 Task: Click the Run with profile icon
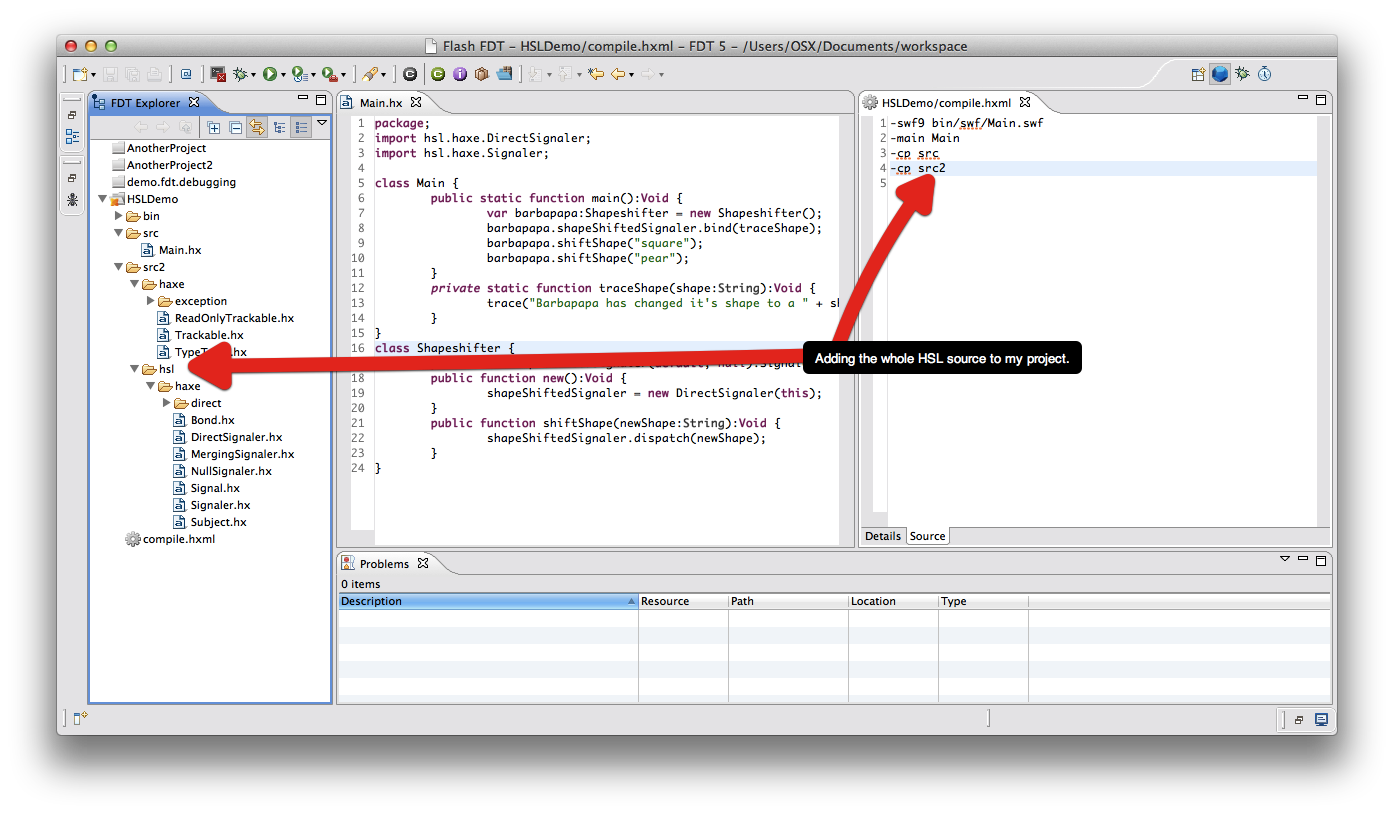click(298, 74)
